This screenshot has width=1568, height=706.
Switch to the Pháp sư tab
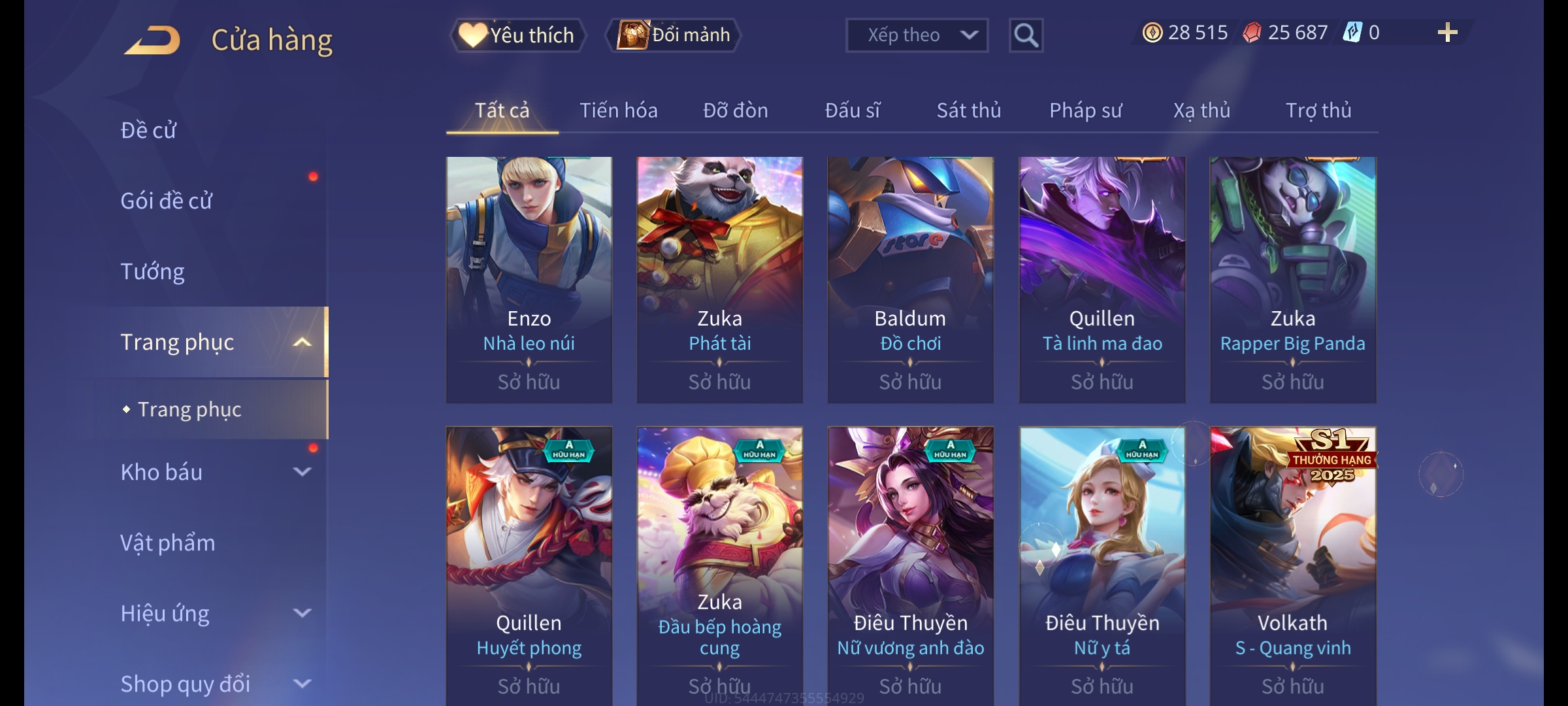point(1085,110)
